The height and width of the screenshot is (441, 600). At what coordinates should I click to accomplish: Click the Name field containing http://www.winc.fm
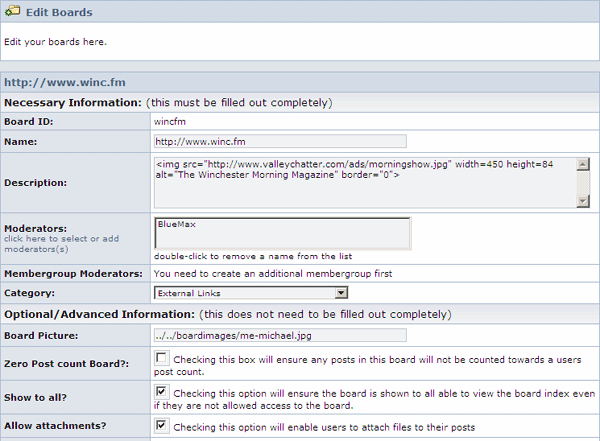point(280,141)
